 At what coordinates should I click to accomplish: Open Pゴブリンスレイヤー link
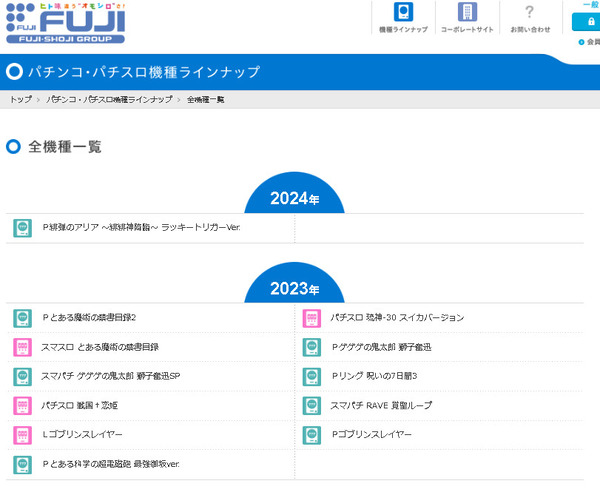(372, 435)
